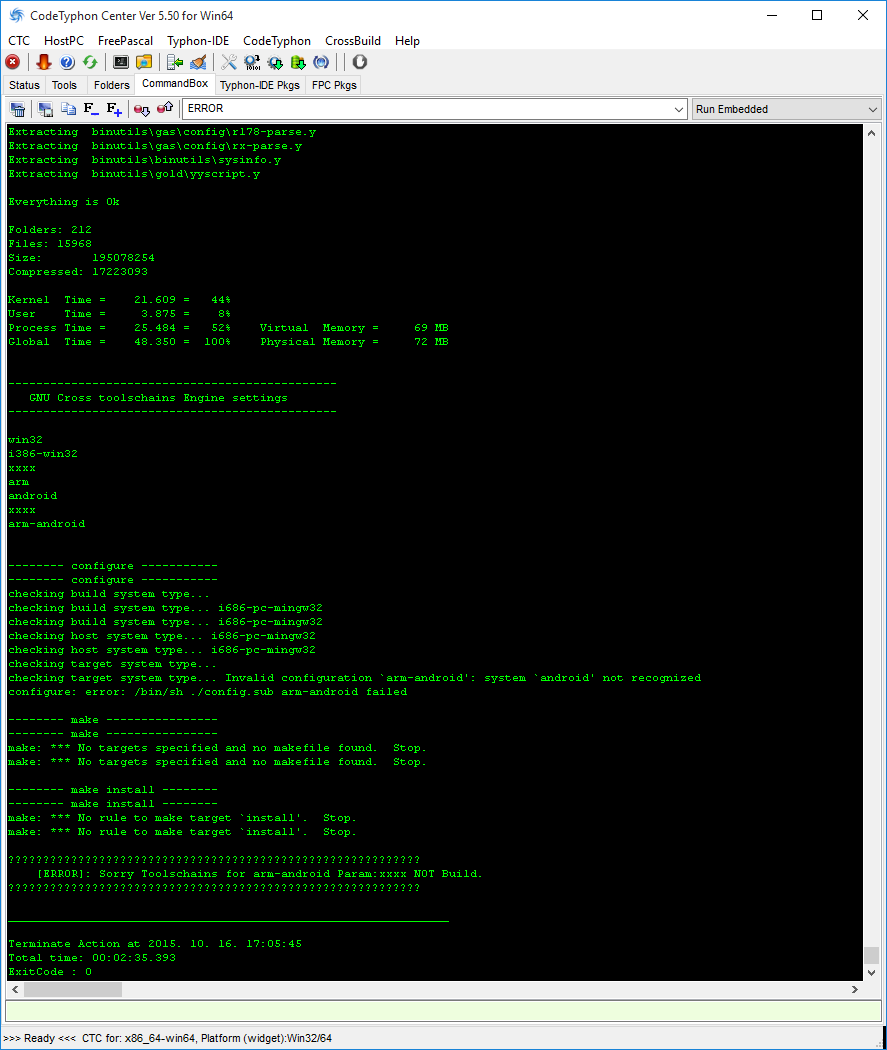This screenshot has height=1050, width=887.
Task: Click the 'Total time: 00:02:35.393' line
Action: click(92, 958)
